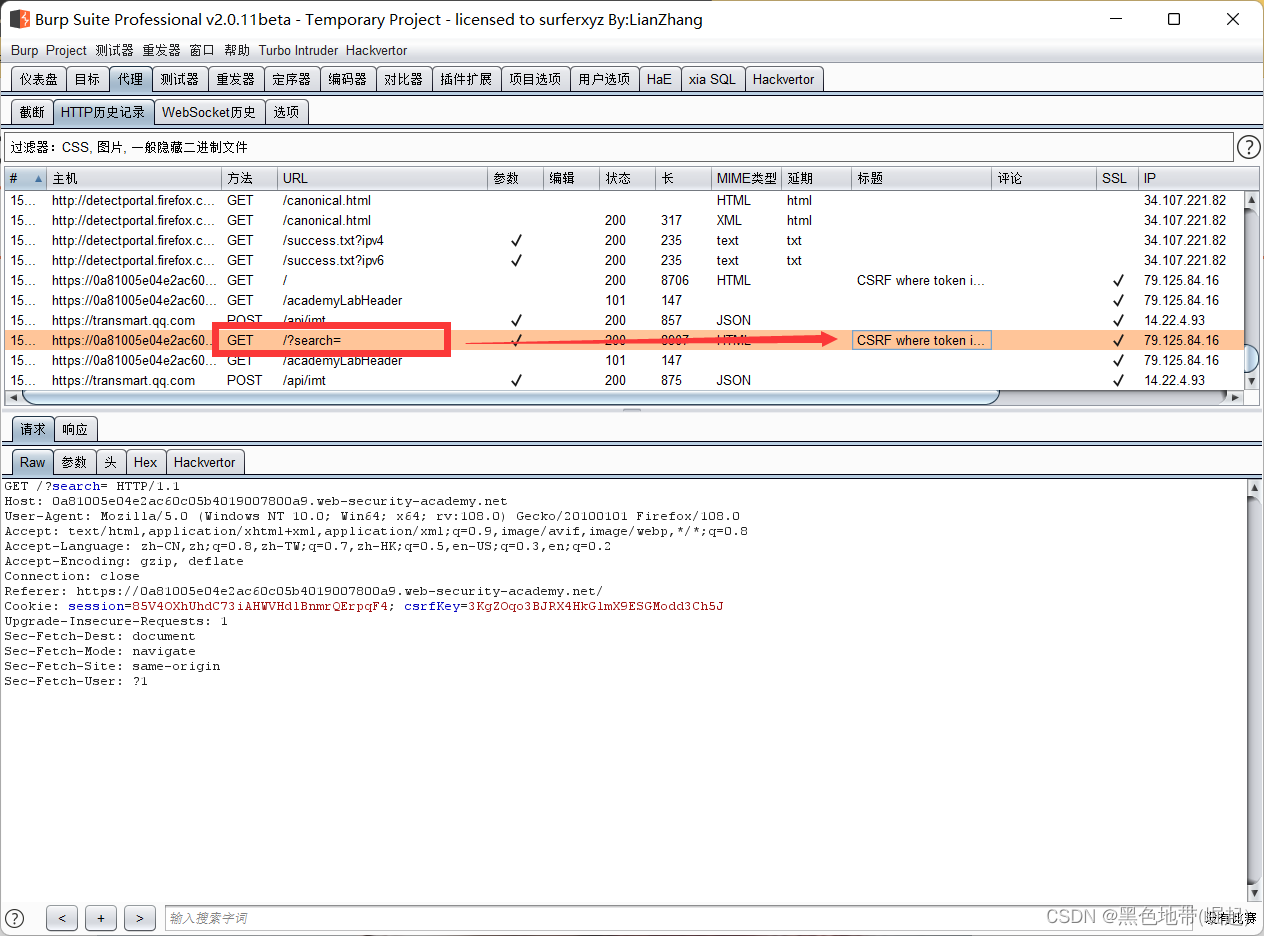Screen dimensions: 1264x936
Task: Select the GET /?search= history row
Action: pyautogui.click(x=625, y=340)
